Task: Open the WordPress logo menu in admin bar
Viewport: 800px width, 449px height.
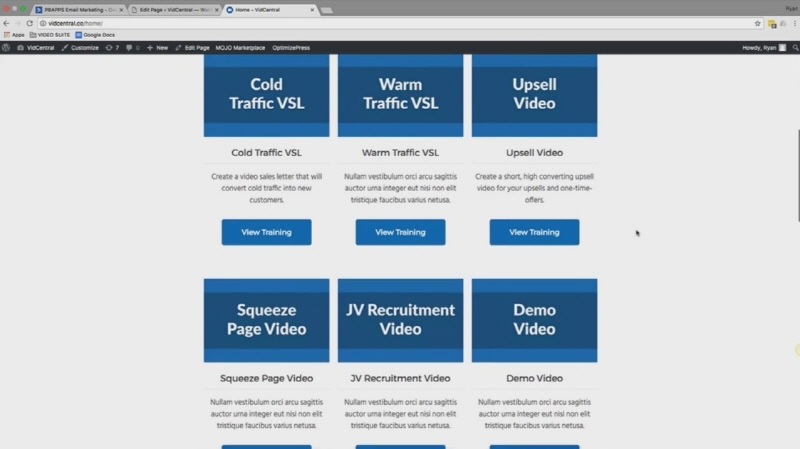Action: coord(6,47)
